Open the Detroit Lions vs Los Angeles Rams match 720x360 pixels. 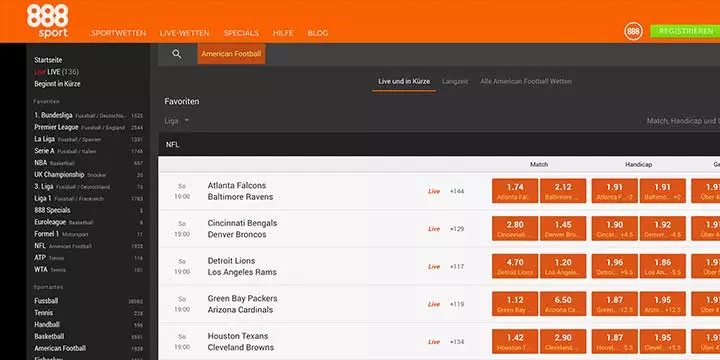coord(242,266)
